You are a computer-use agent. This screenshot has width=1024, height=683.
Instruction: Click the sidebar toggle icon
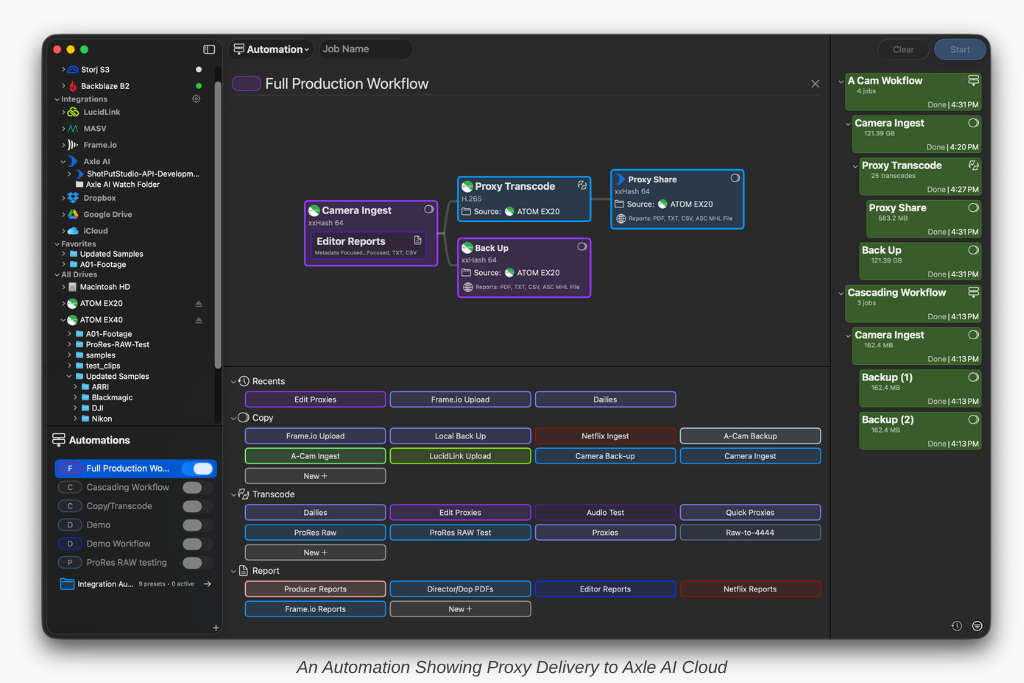[209, 49]
